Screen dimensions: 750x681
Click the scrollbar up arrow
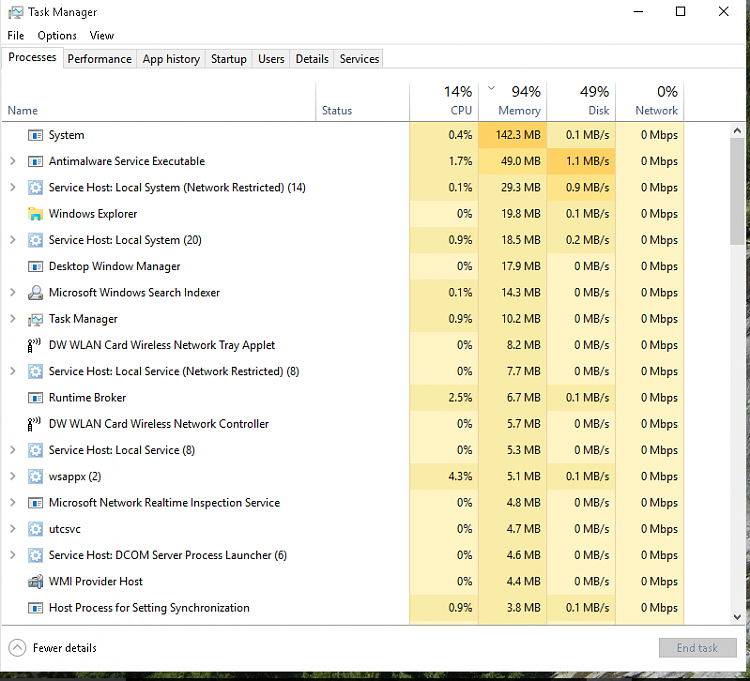(x=737, y=131)
